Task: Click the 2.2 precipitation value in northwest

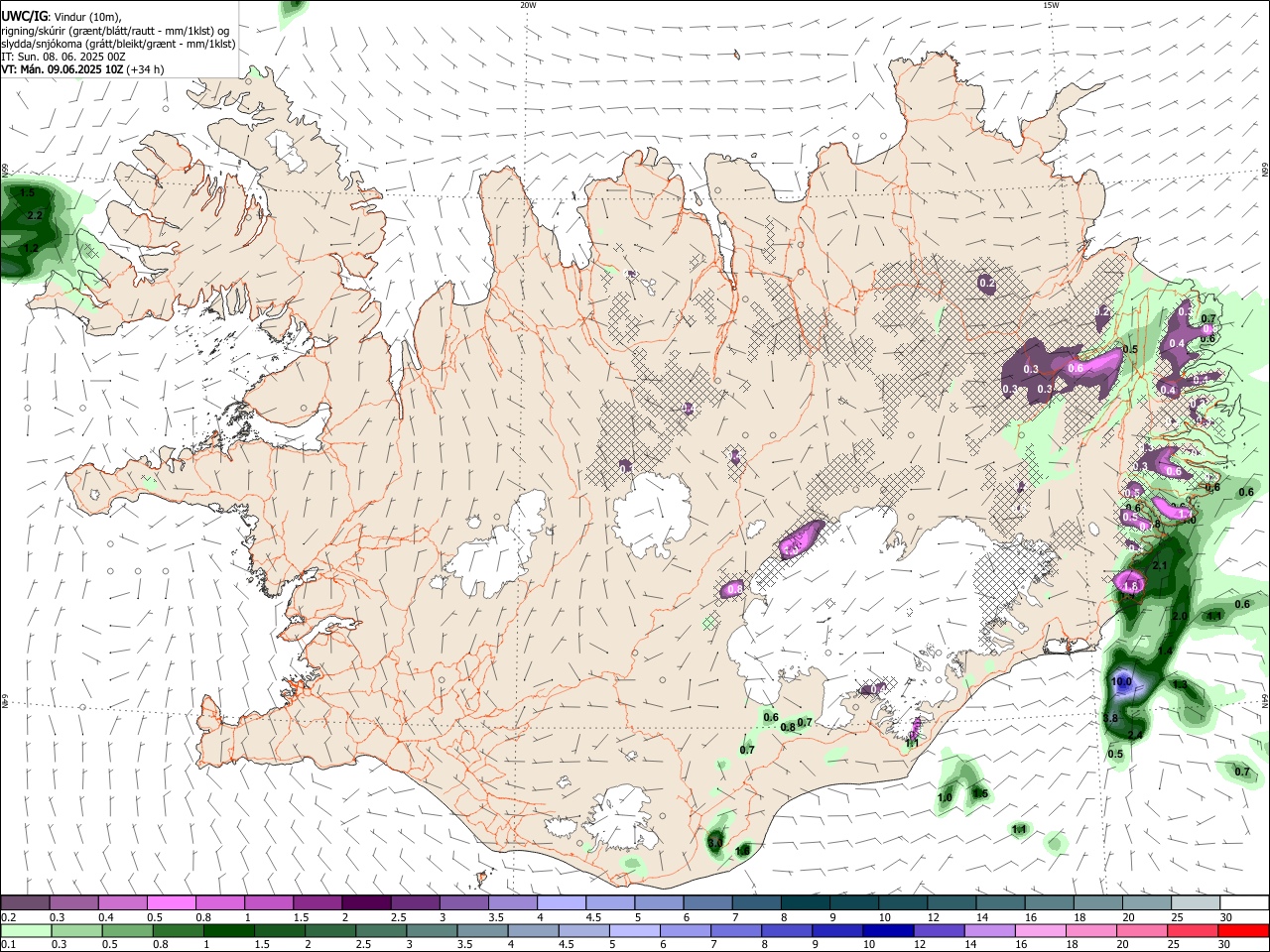Action: [36, 215]
